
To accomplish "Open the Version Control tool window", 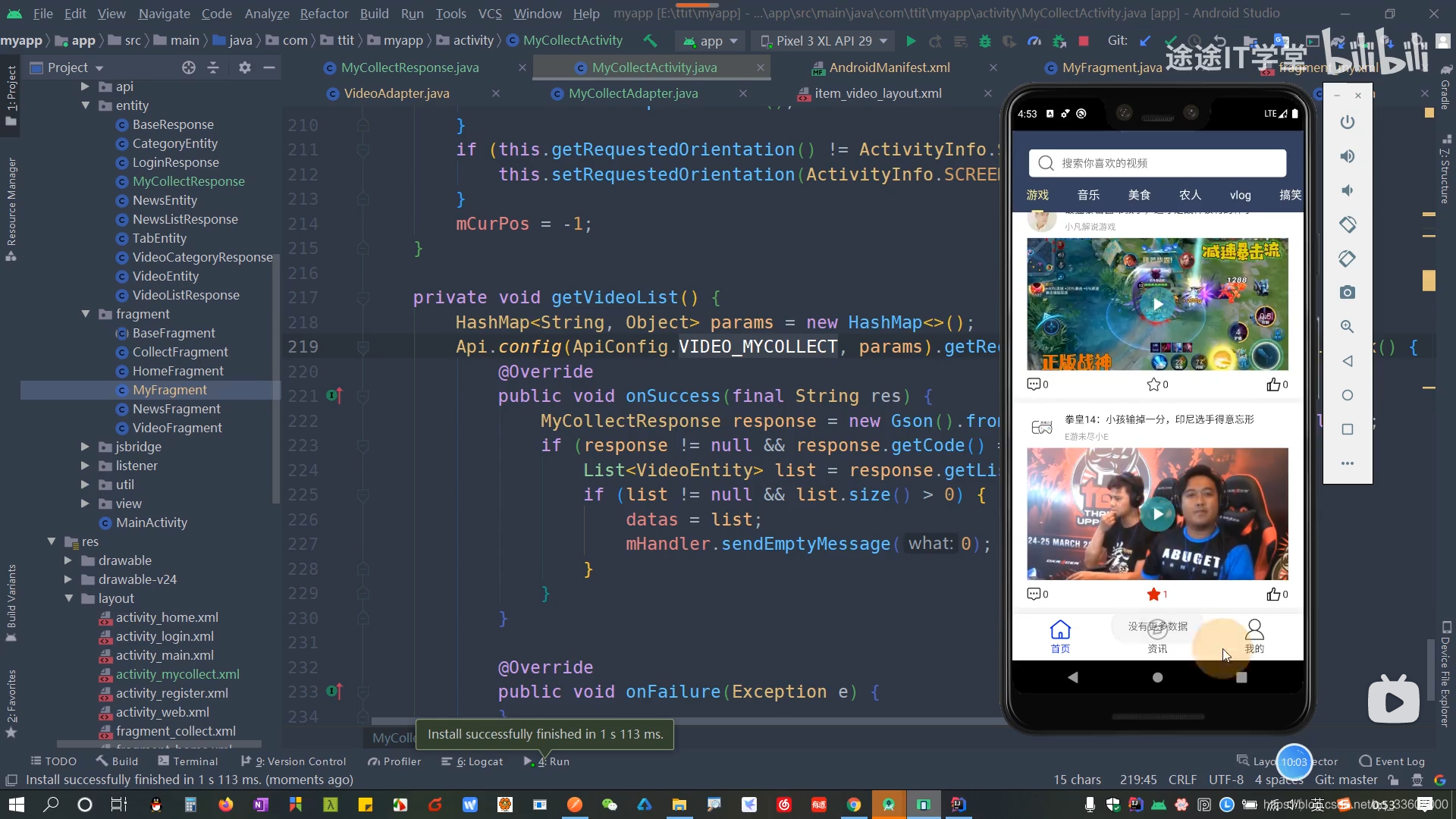I will click(x=293, y=761).
